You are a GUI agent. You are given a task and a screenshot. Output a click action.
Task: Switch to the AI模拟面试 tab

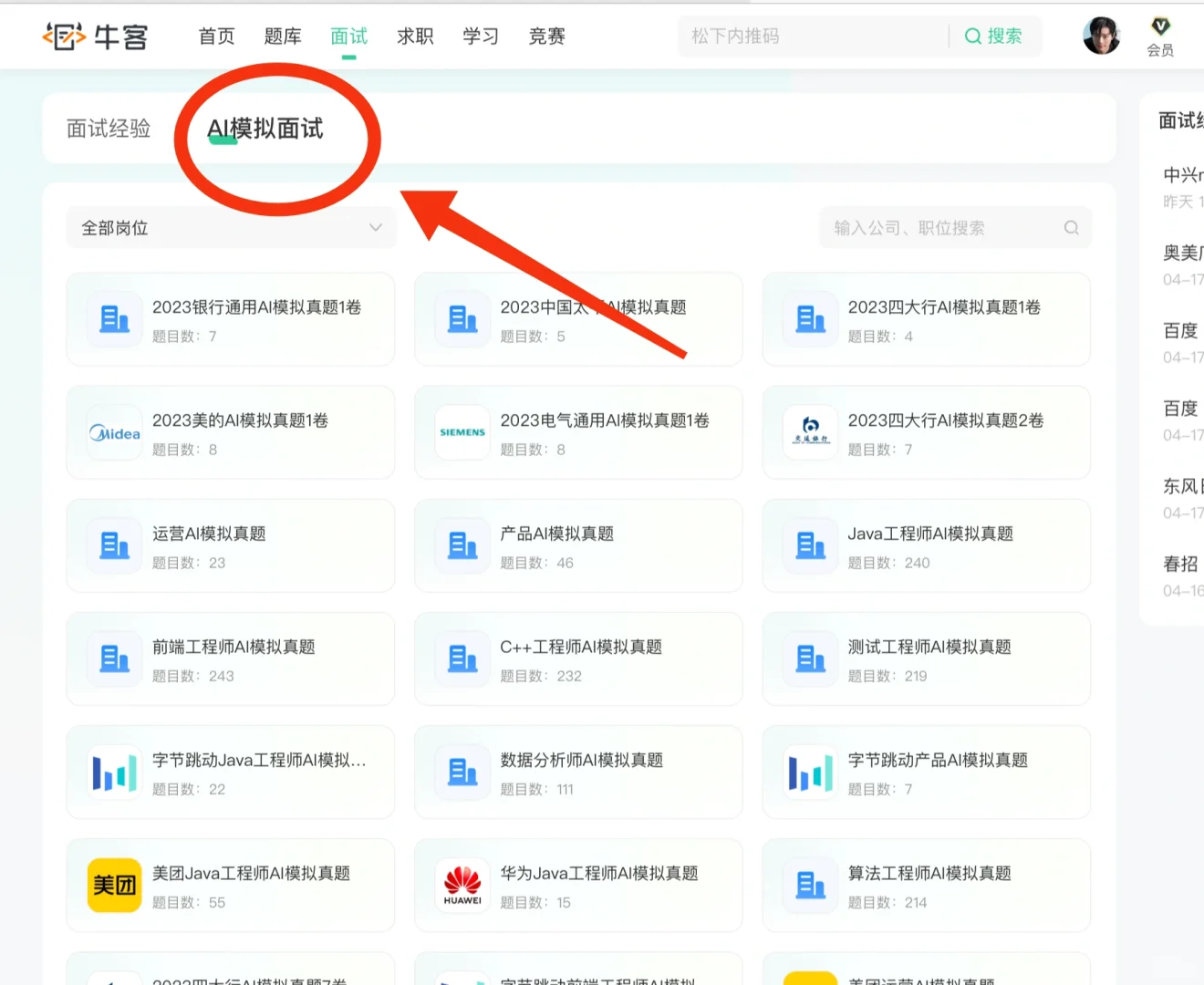265,129
